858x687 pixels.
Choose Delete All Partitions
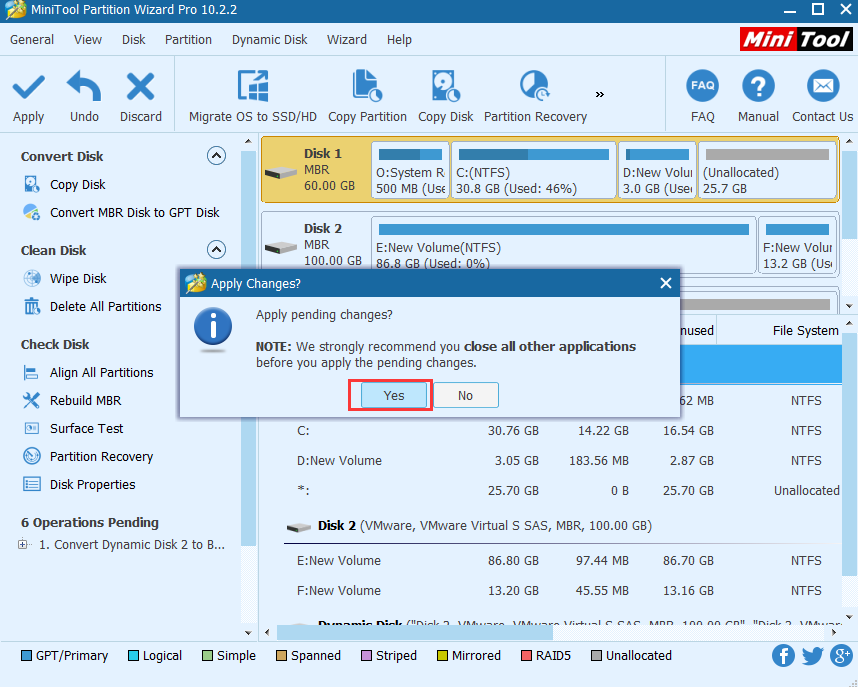click(x=106, y=307)
